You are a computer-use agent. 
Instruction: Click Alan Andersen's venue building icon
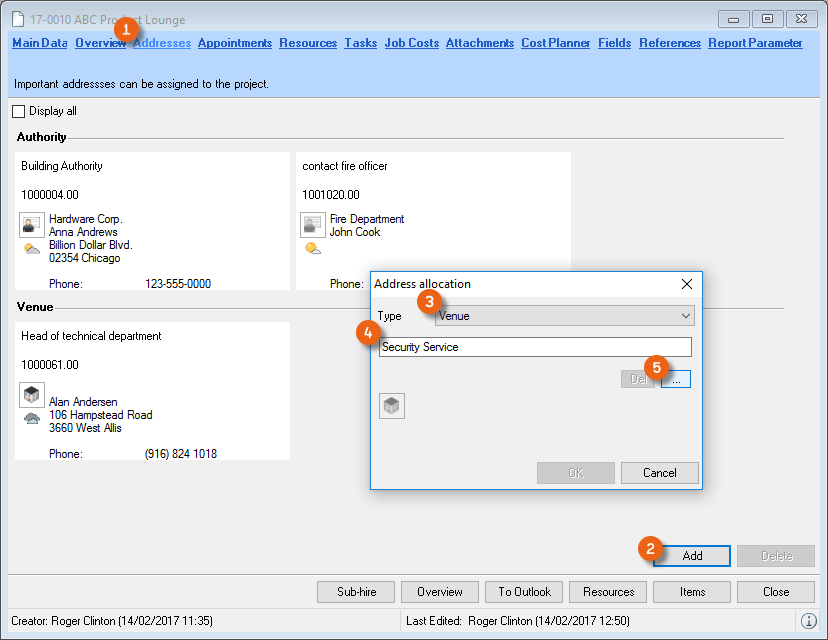(x=31, y=395)
